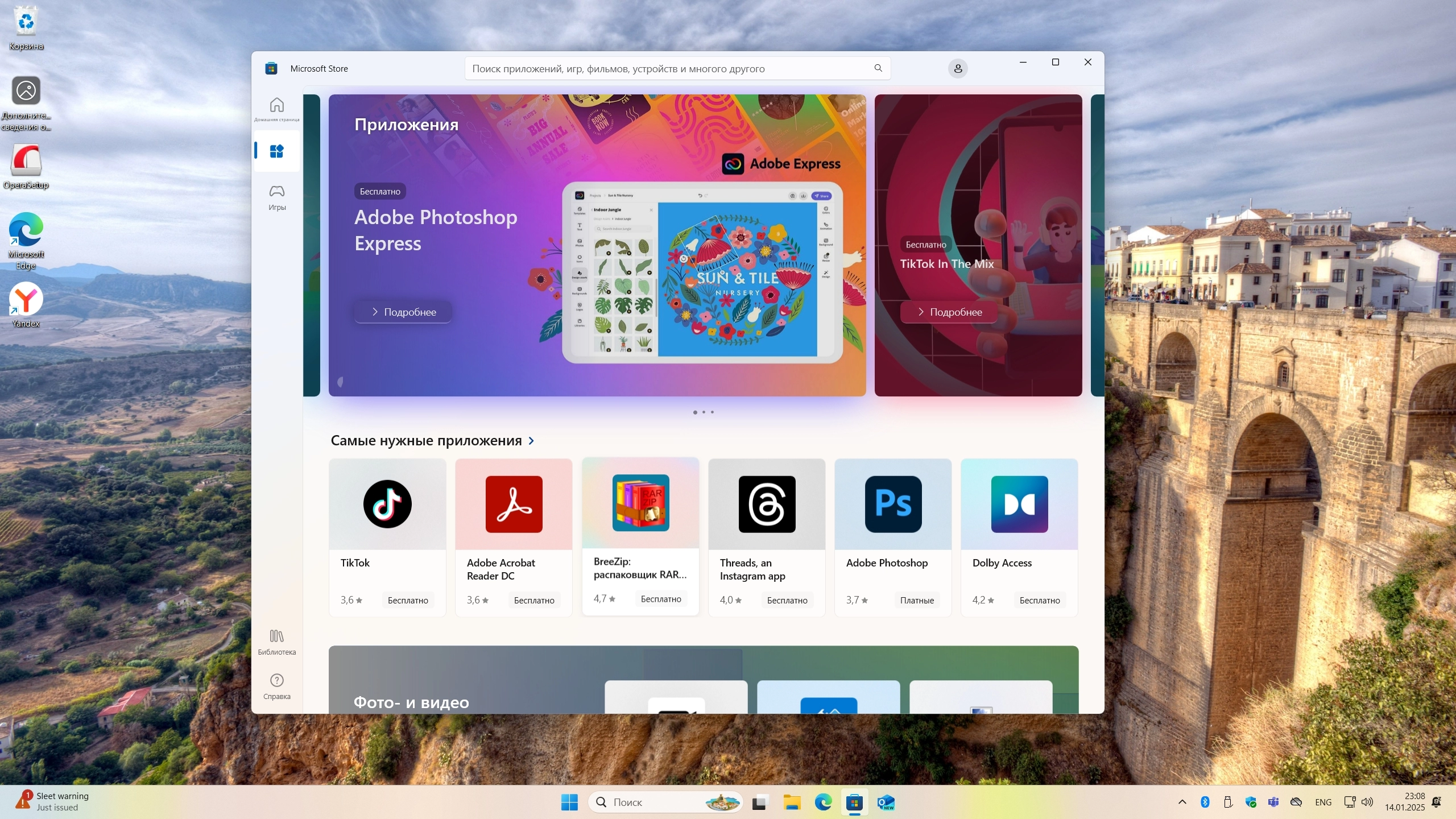Select the Apps sidebar icon
The height and width of the screenshot is (819, 1456).
click(276, 151)
